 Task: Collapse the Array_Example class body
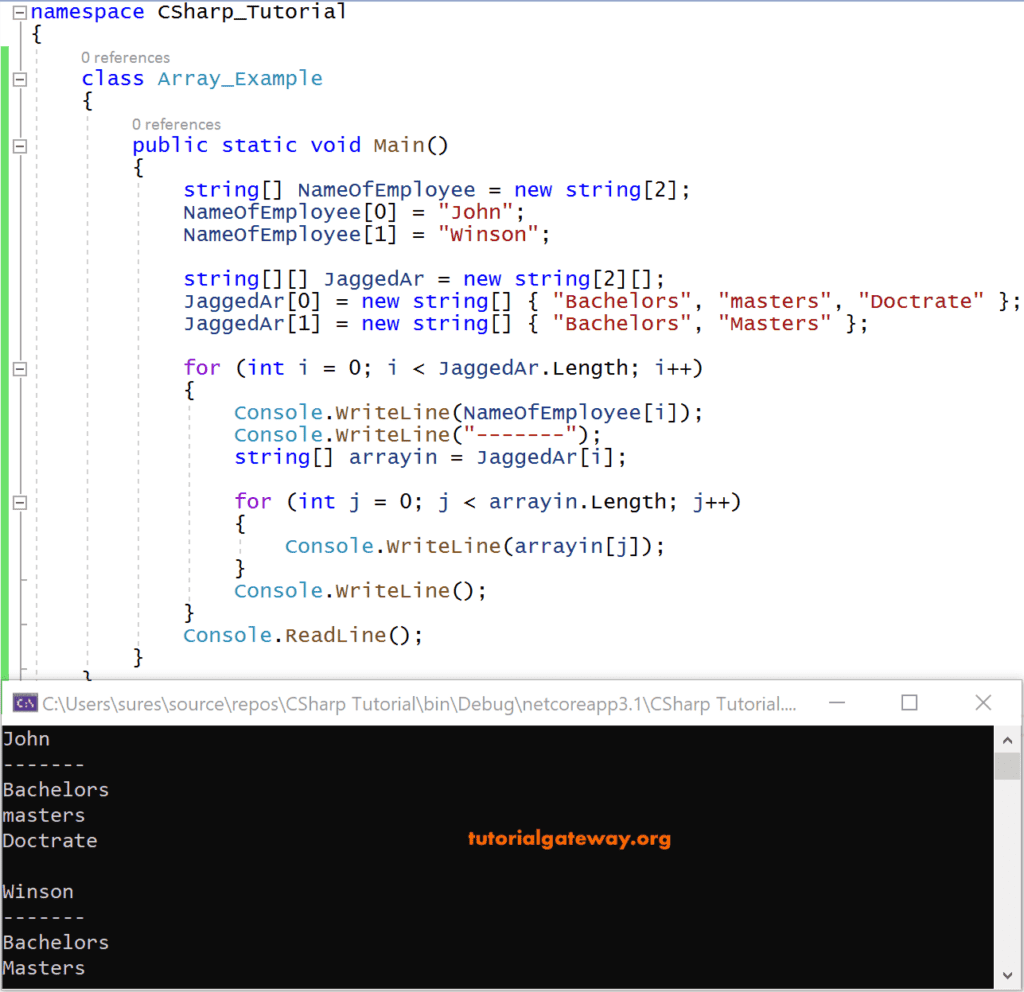[18, 78]
